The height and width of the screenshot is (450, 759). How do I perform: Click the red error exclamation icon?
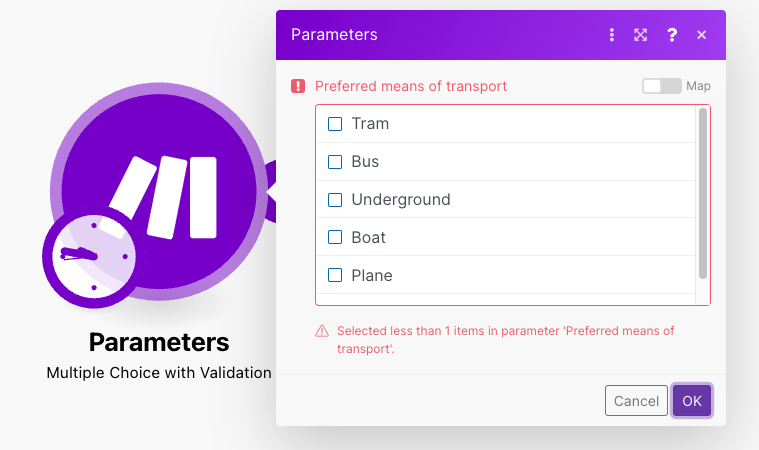(298, 86)
